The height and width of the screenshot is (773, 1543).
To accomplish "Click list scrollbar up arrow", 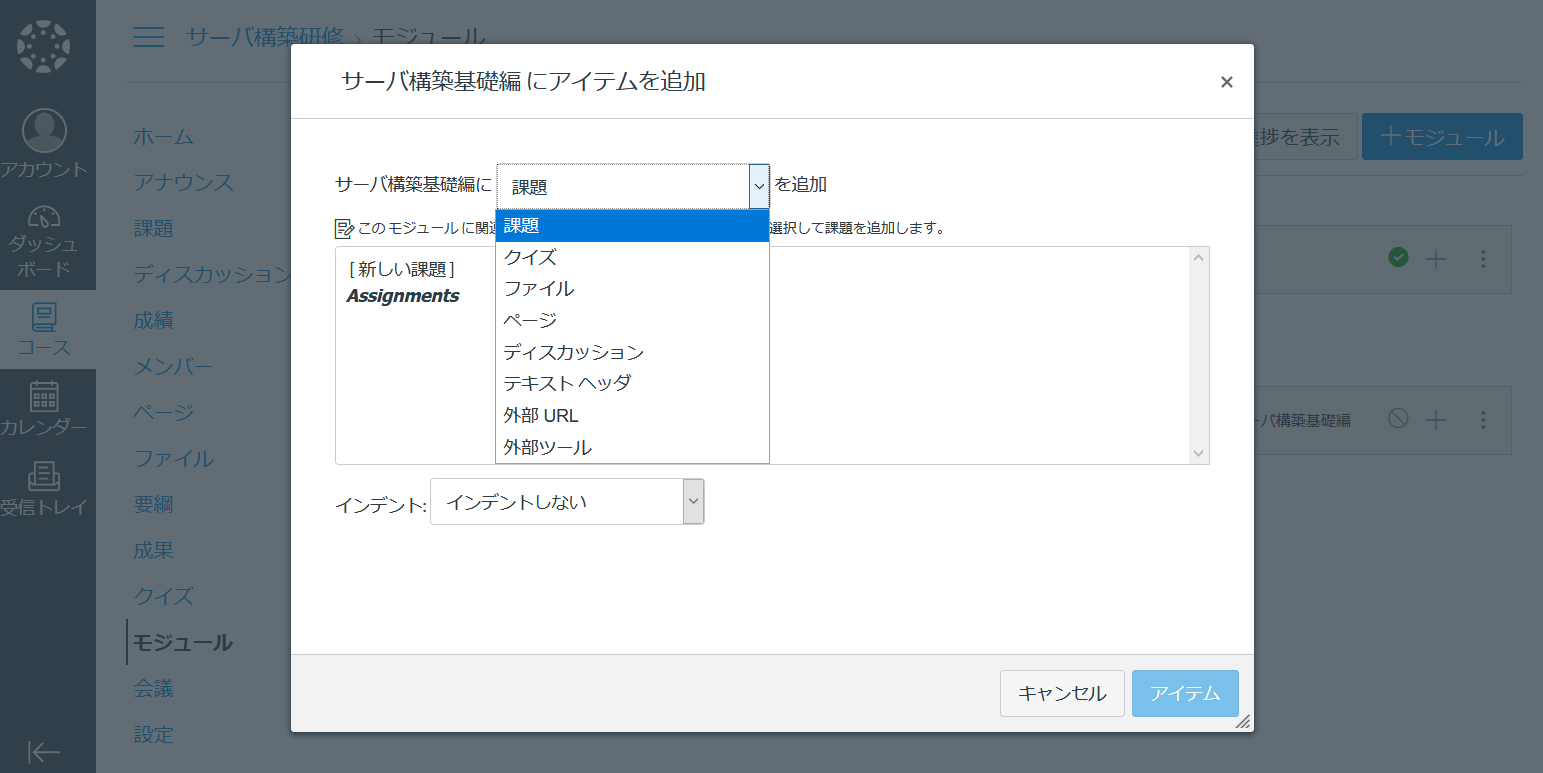I will 1199,257.
